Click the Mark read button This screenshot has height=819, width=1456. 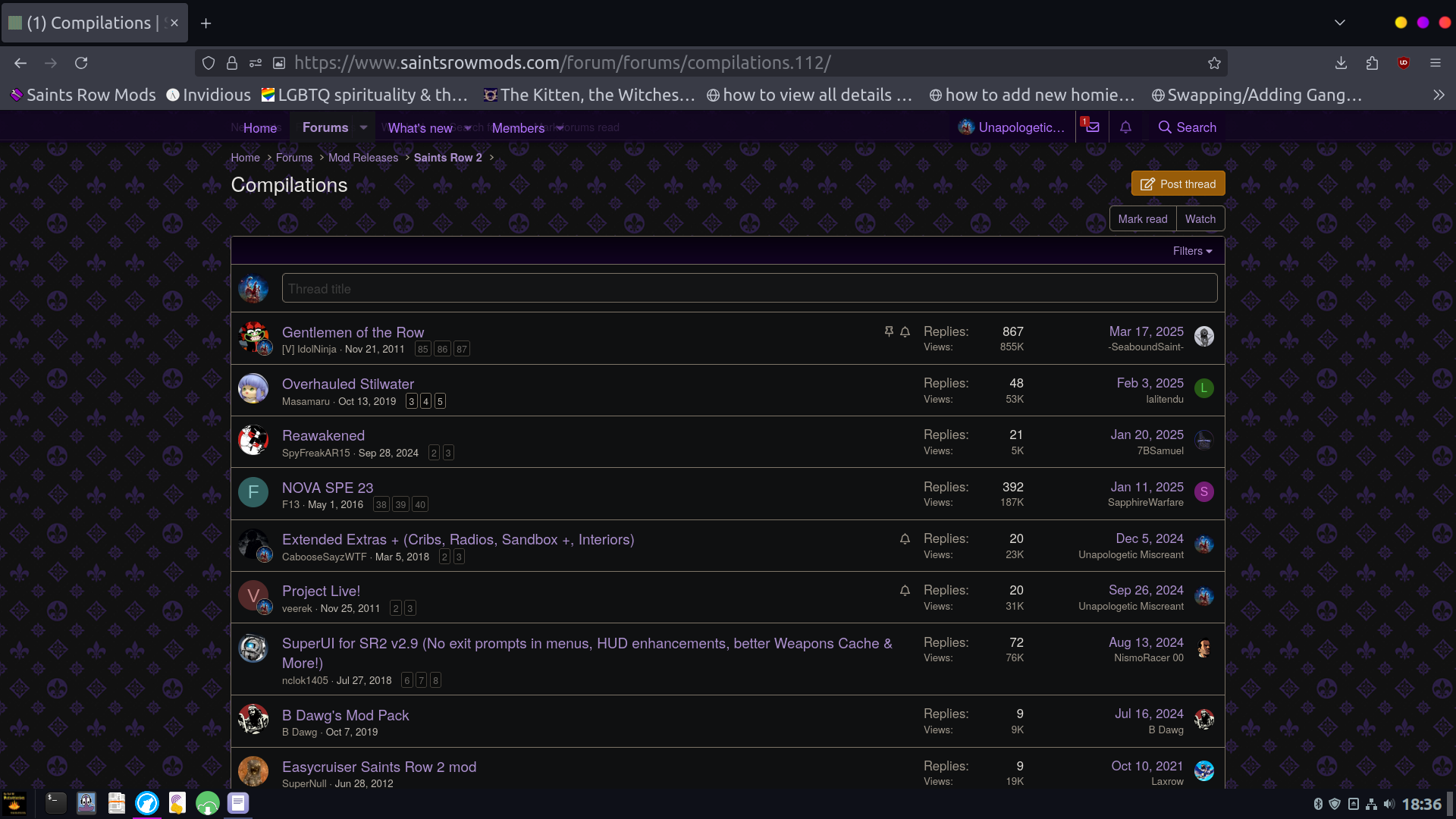coord(1142,218)
